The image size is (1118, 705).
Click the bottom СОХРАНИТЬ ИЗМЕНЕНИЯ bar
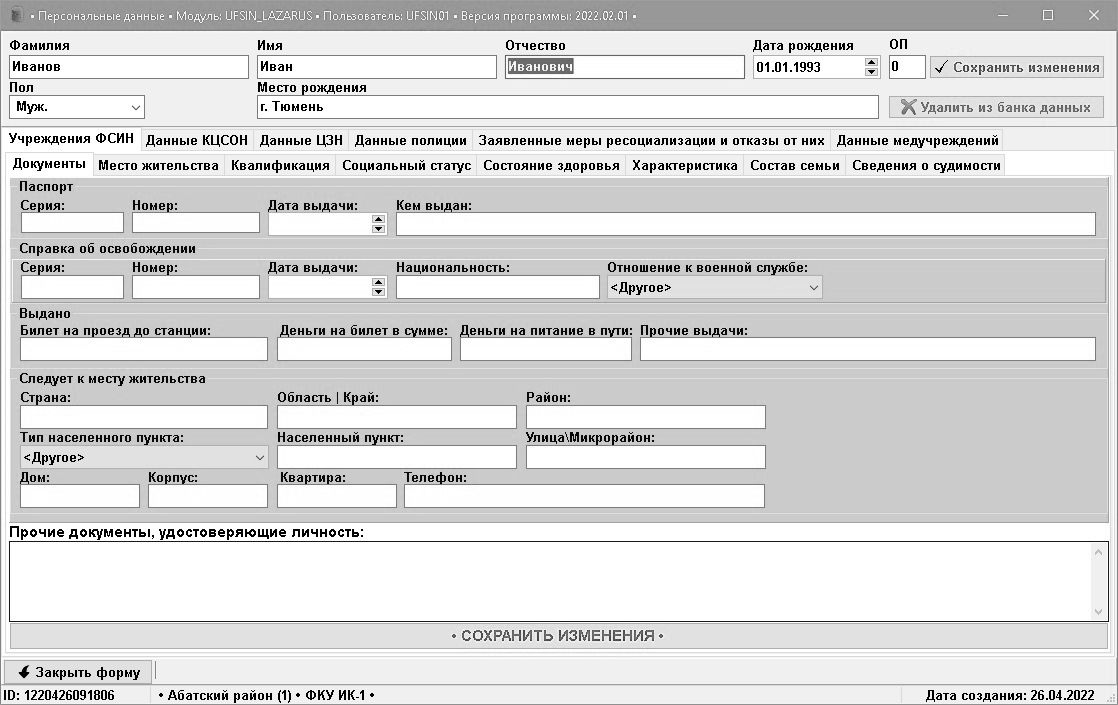coord(558,636)
